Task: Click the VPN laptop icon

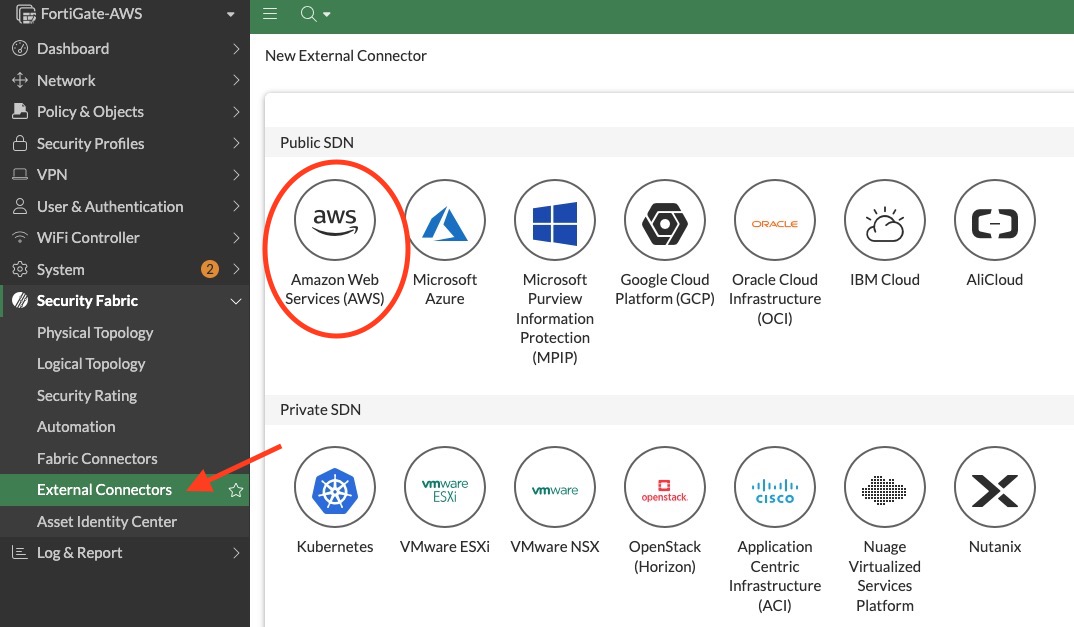Action: tap(20, 174)
